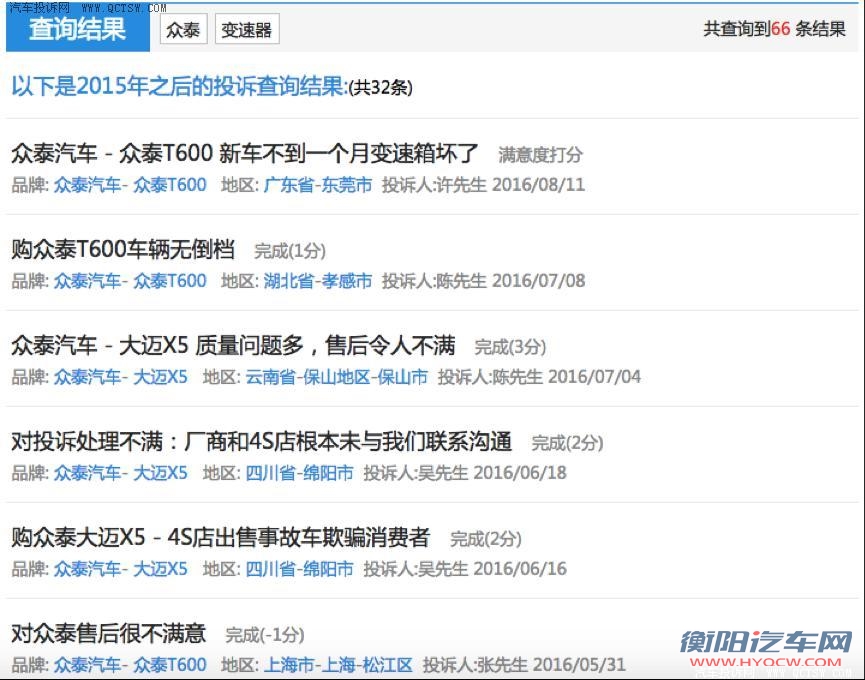Click the heading 以下是2015年之后的投诉查询结果
Viewport: 865px width, 680px height.
click(180, 86)
